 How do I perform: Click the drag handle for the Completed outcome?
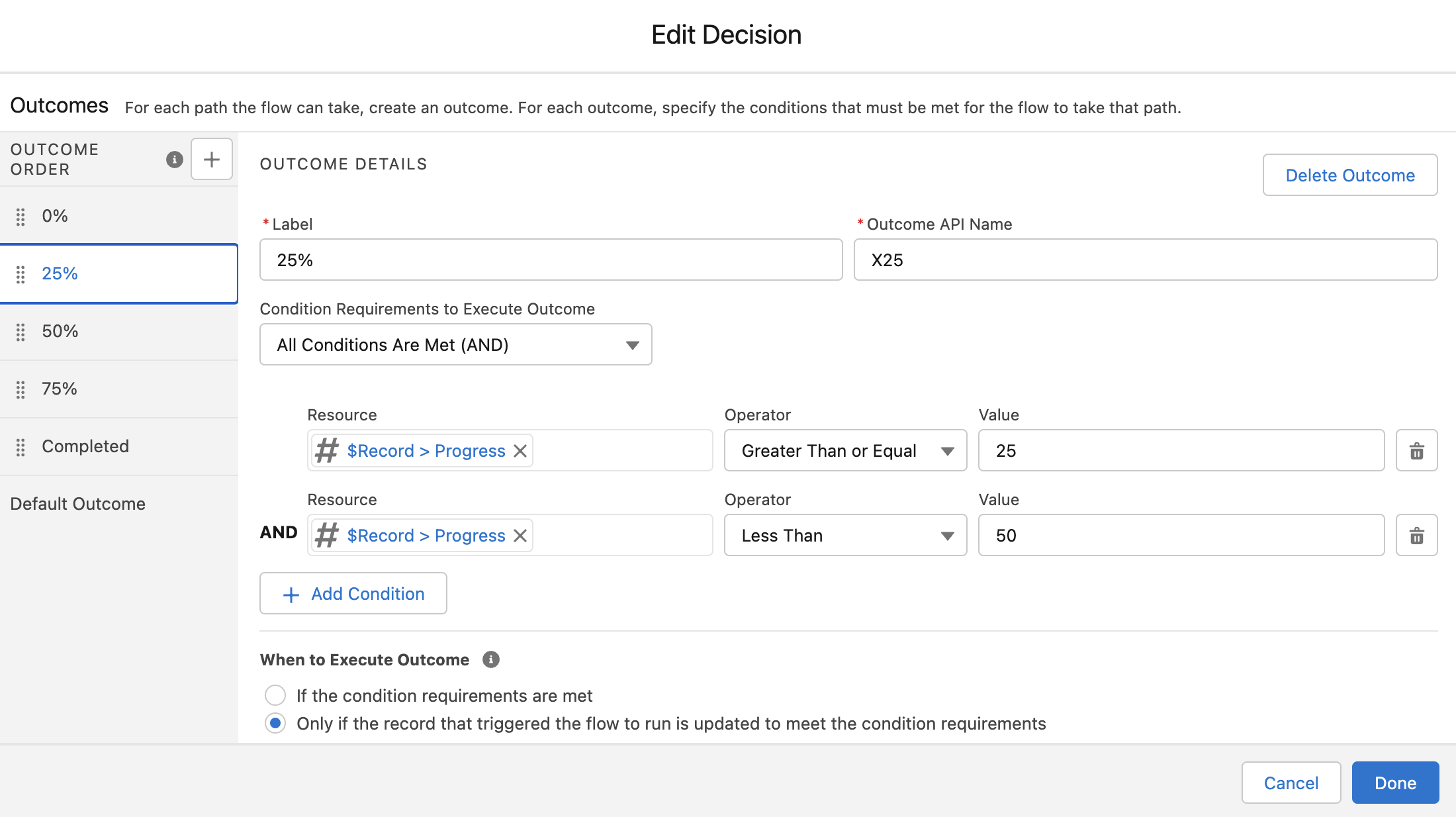(x=20, y=447)
